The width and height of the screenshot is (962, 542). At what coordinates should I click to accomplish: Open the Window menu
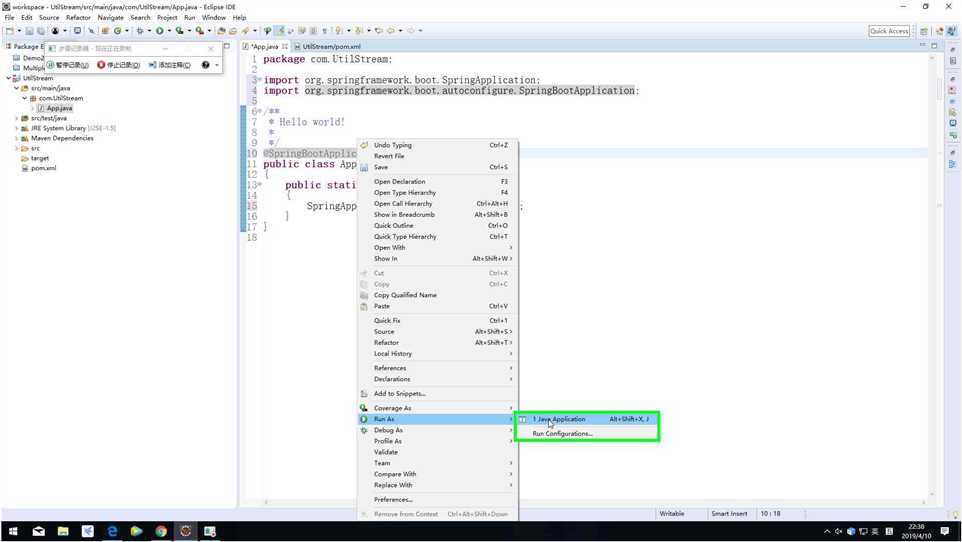click(214, 18)
